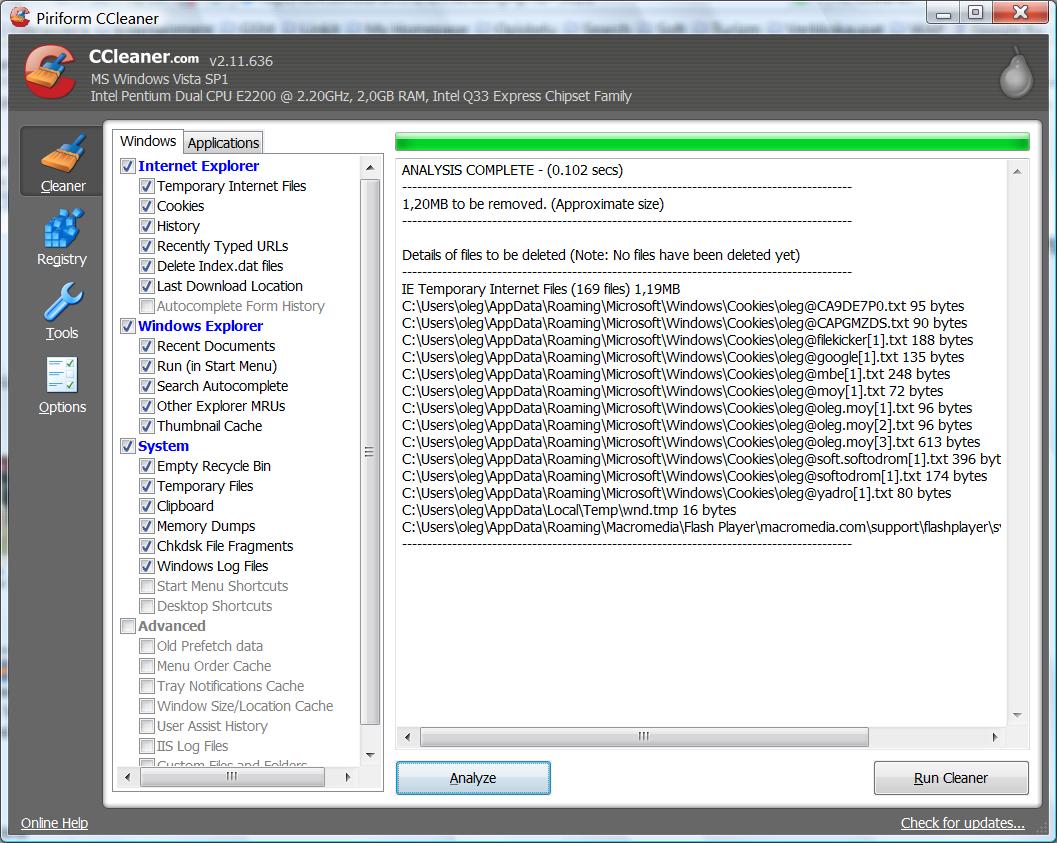The width and height of the screenshot is (1057, 843).
Task: Click options list left scroll arrow
Action: (127, 776)
